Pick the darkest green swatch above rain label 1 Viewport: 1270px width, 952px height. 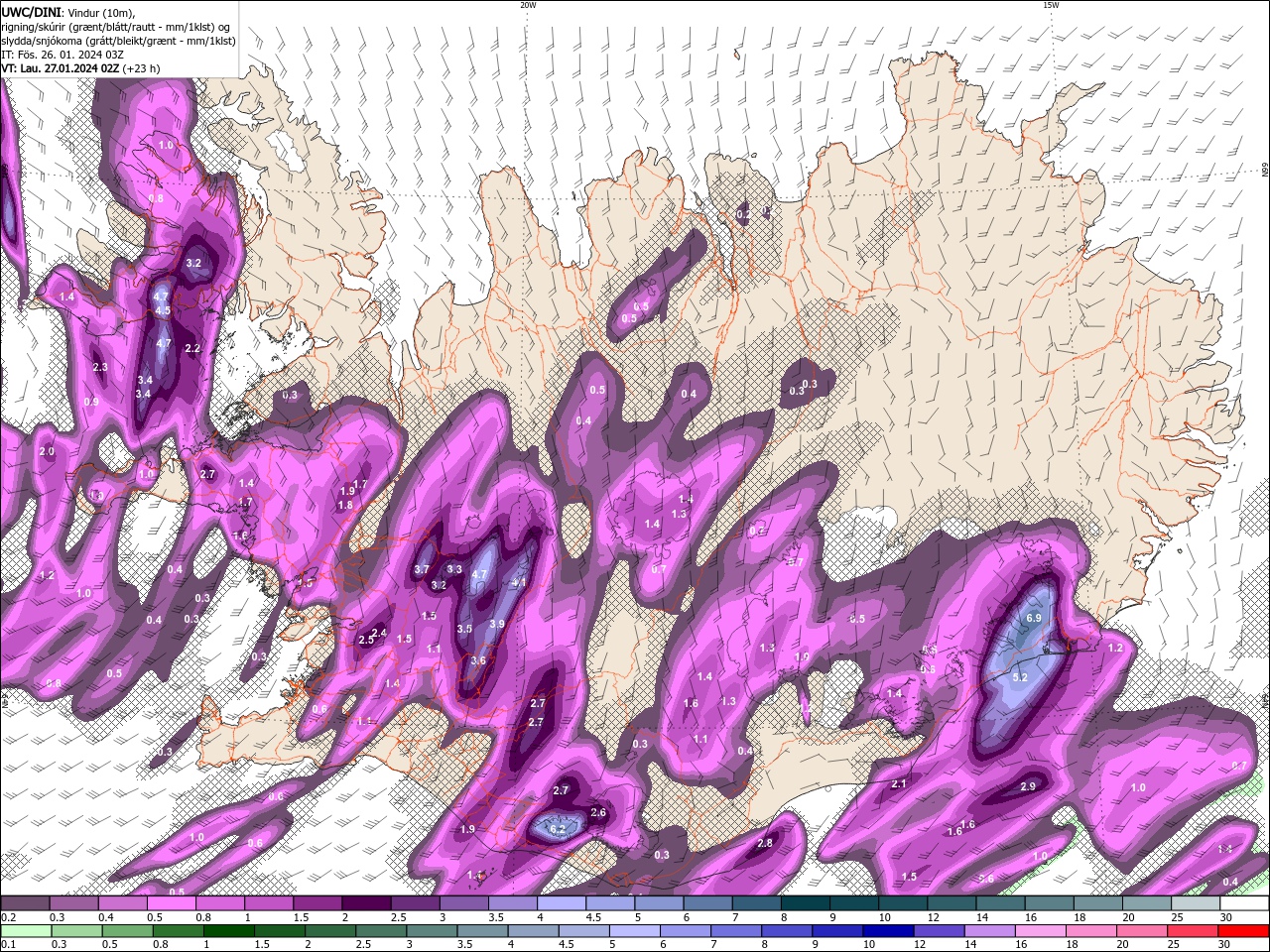[229, 931]
